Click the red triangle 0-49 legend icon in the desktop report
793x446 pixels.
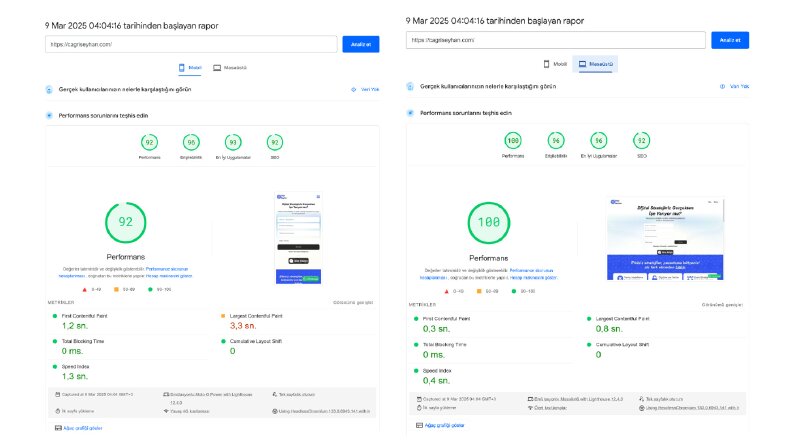[x=446, y=291]
